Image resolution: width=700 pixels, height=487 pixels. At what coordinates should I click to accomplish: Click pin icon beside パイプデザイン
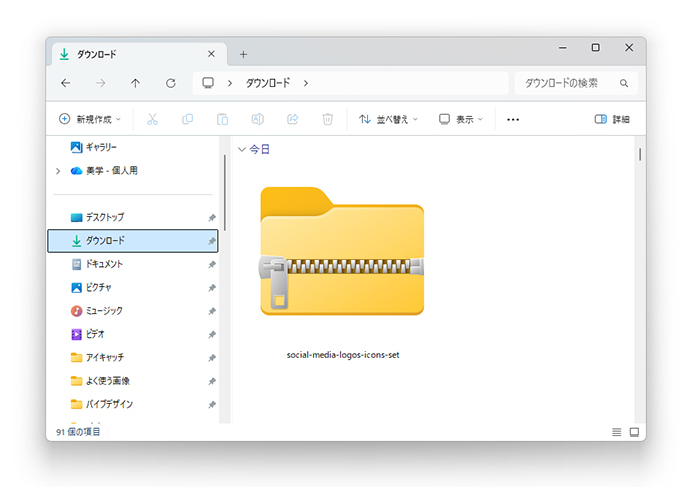point(212,404)
